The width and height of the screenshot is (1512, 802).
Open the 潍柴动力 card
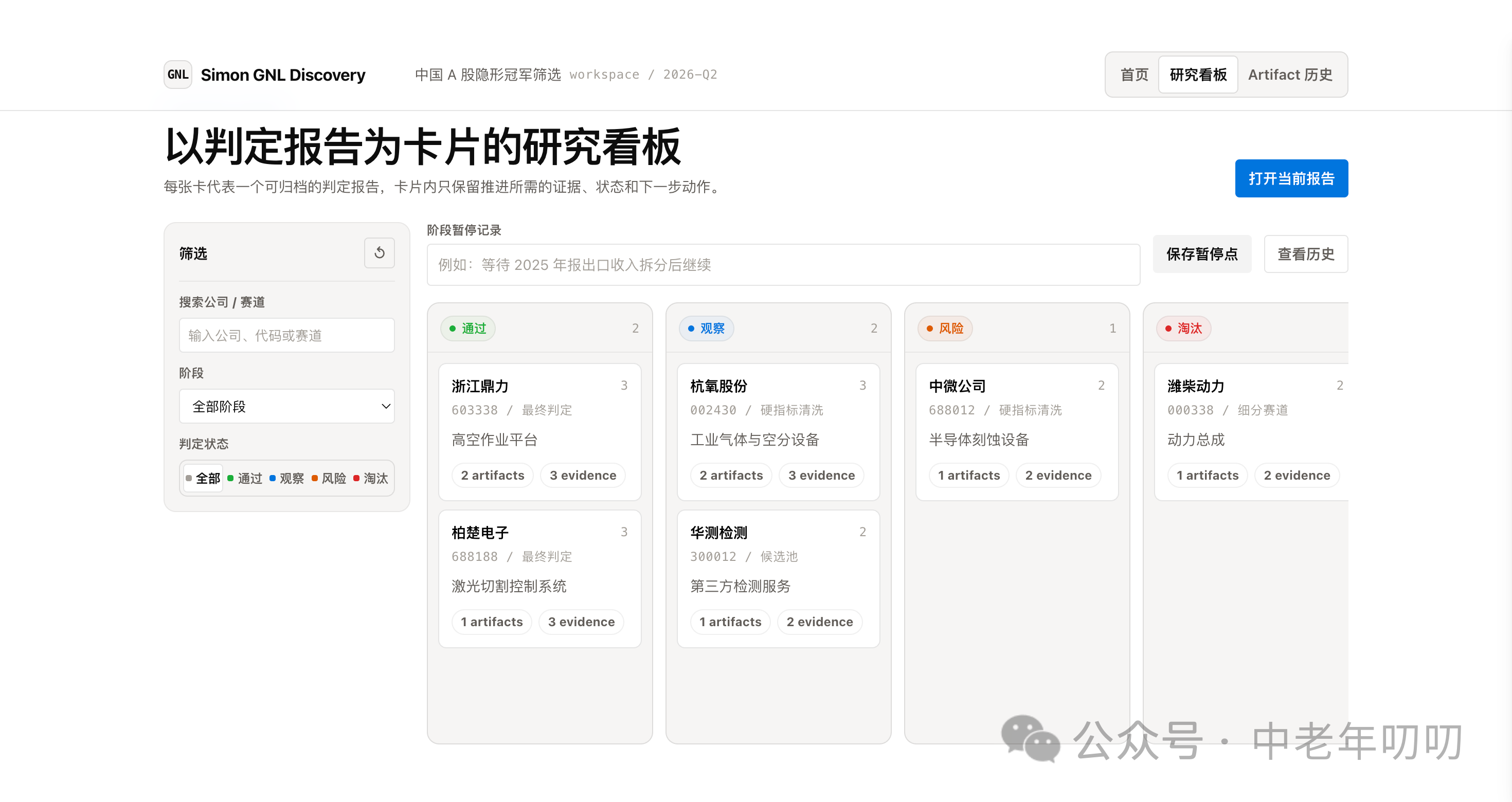tap(1251, 432)
